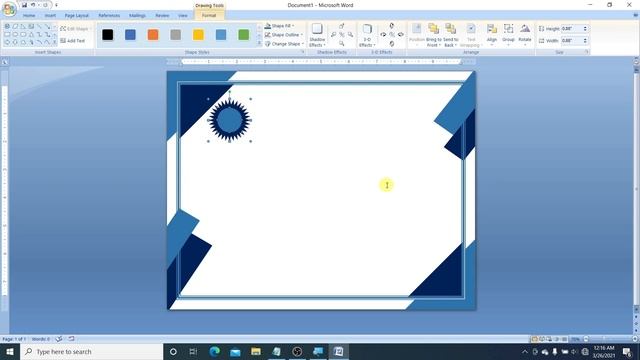Open Windows Start menu

click(10, 351)
